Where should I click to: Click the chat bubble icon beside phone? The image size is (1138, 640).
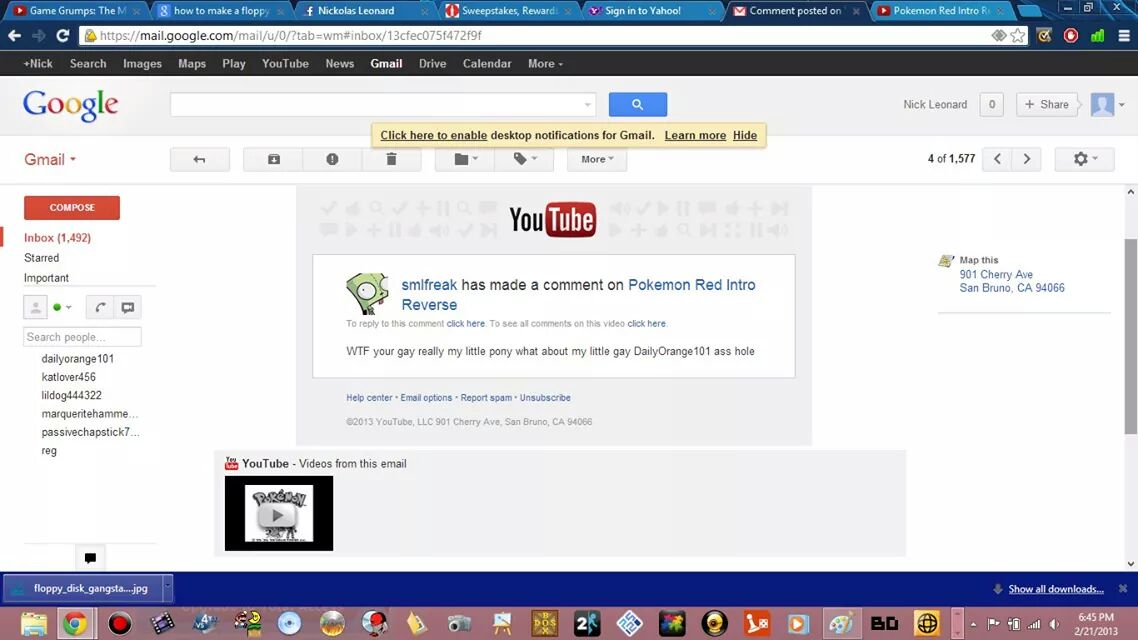coord(128,307)
